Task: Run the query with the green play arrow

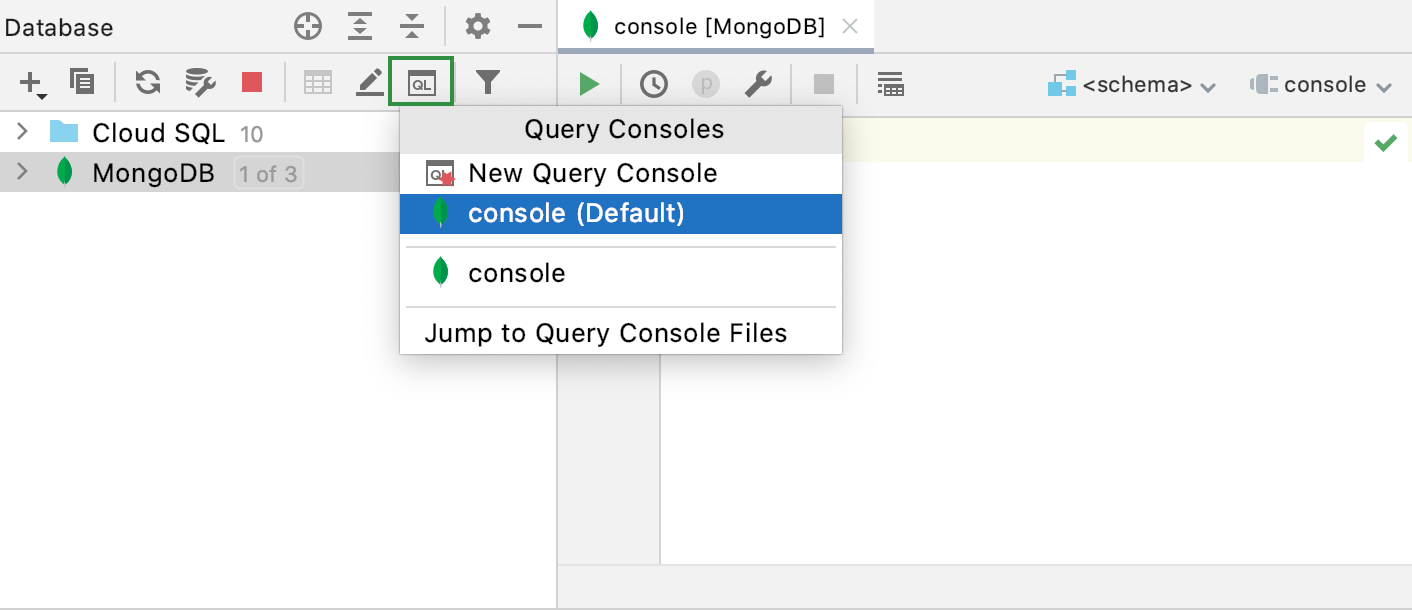Action: click(589, 84)
